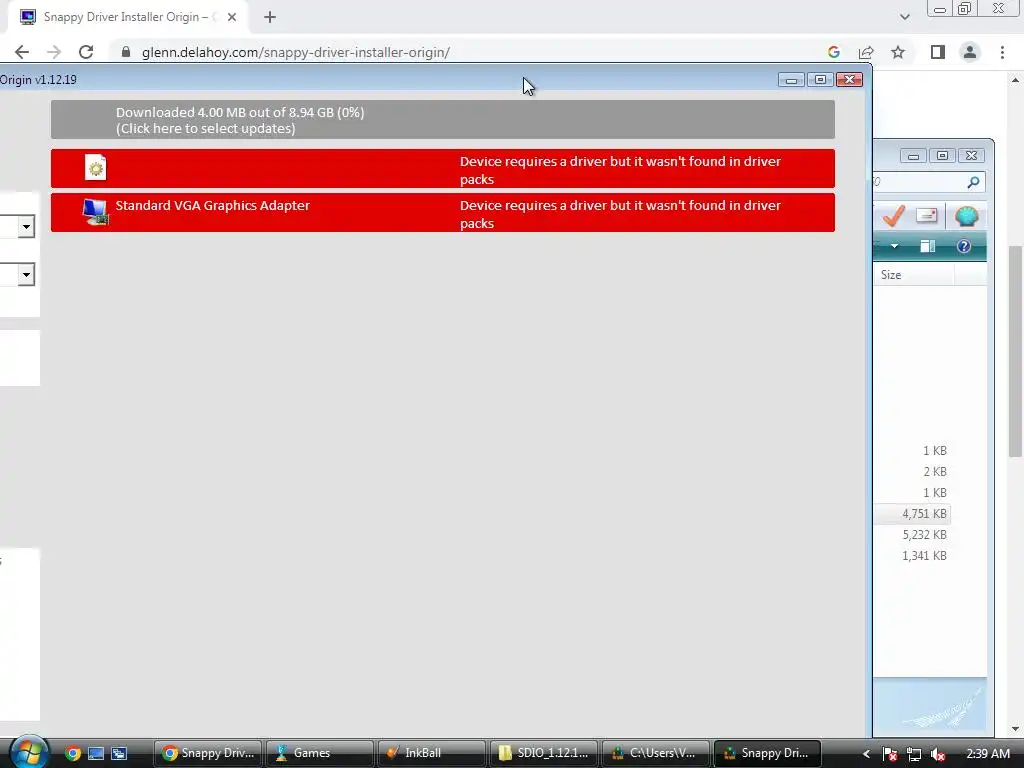Open the upper left-panel dropdown arrow
This screenshot has height=768, width=1024.
26,227
